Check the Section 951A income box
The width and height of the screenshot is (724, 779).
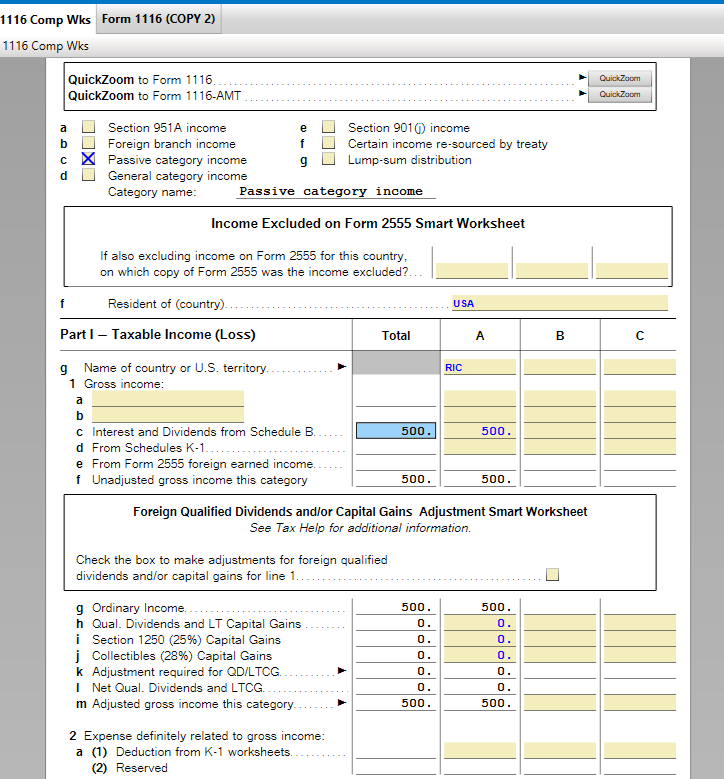89,128
